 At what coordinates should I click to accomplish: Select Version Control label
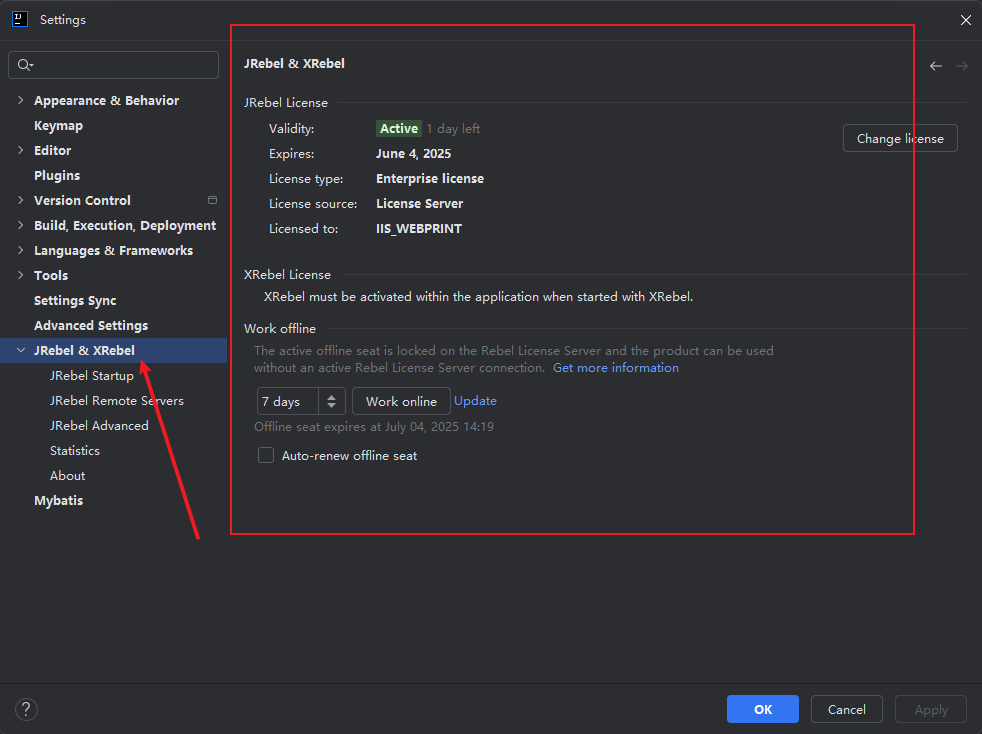pos(82,200)
